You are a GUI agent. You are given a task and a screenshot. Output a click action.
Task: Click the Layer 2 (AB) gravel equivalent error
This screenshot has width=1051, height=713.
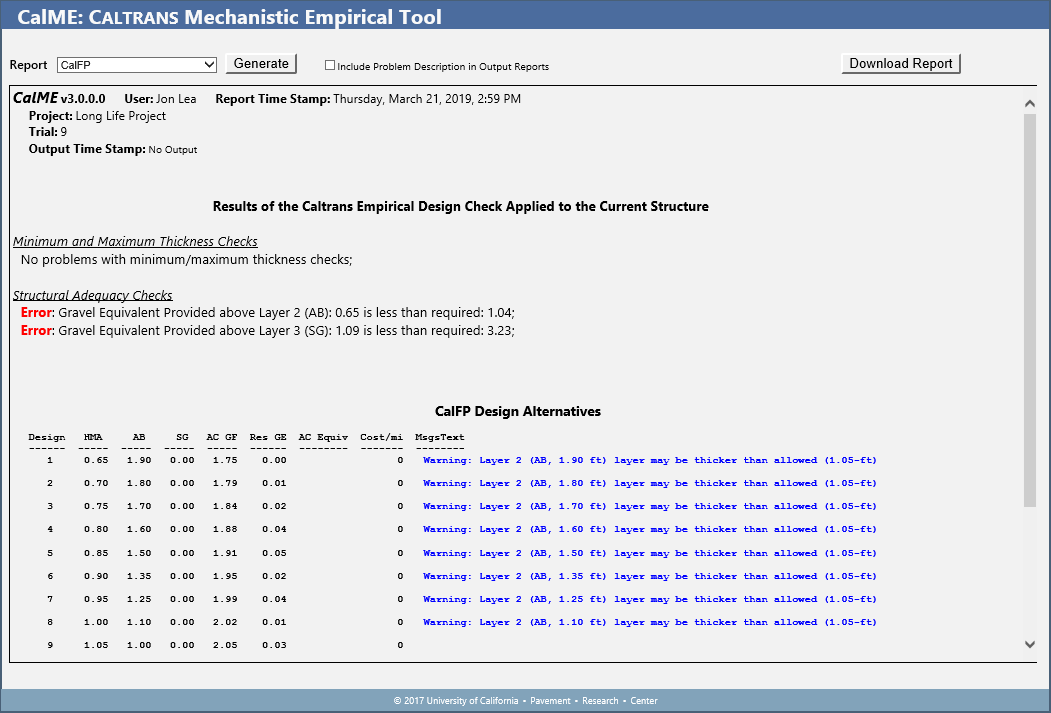coord(267,313)
